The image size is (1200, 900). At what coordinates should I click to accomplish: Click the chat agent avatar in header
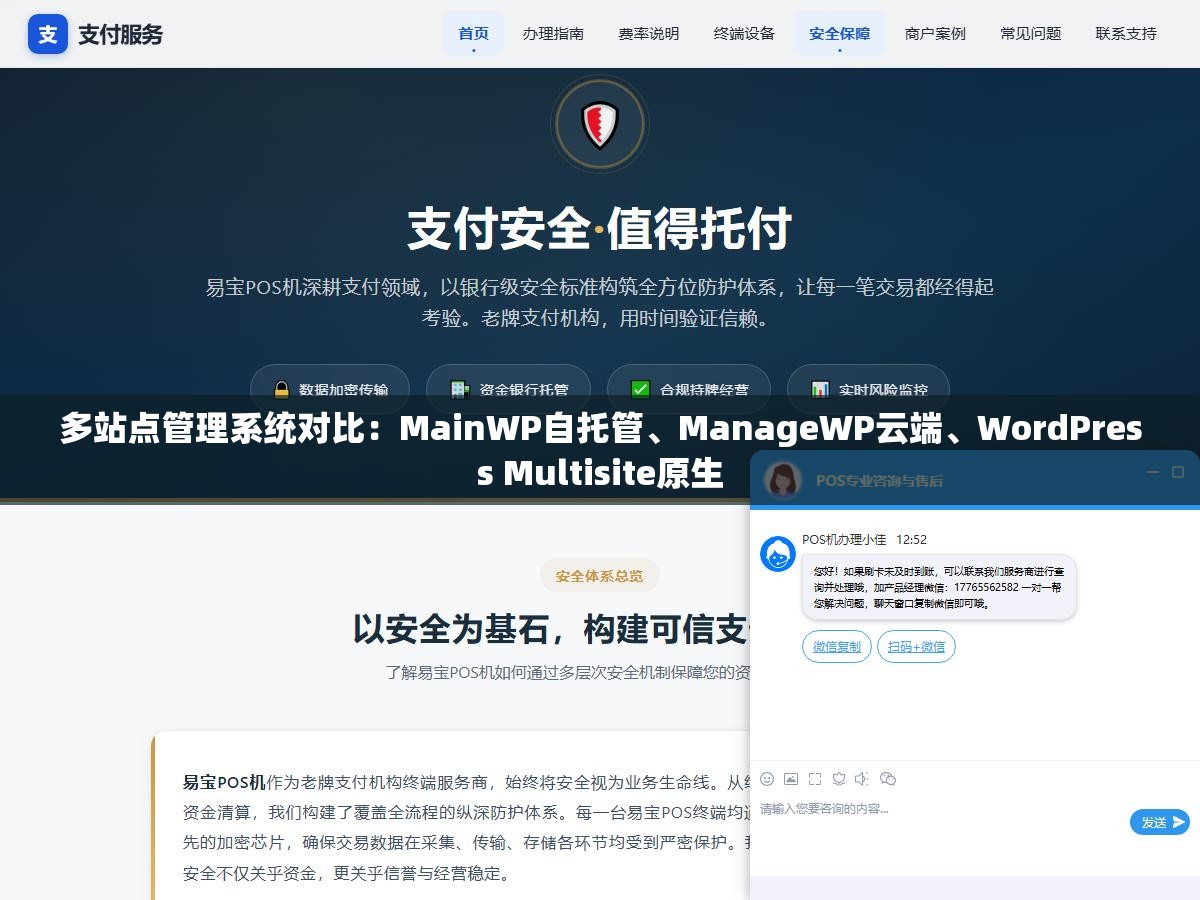[x=783, y=480]
